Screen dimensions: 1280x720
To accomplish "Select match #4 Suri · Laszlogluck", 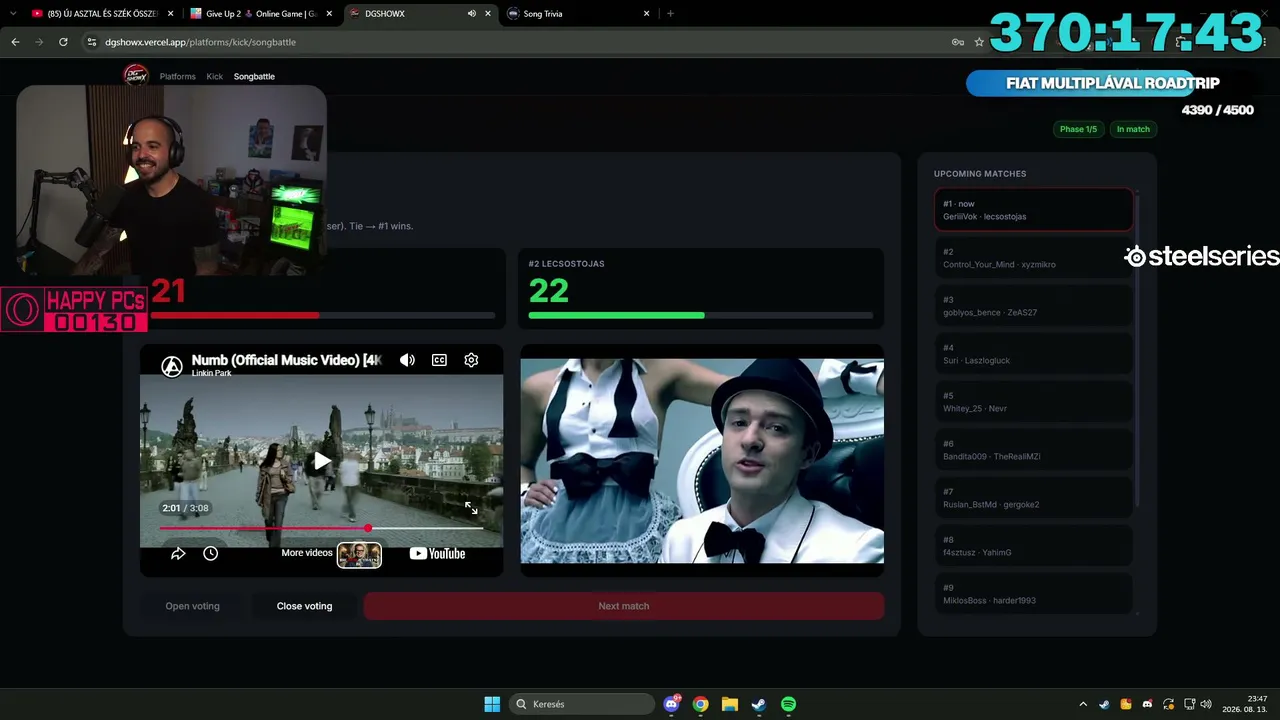I will (1034, 354).
